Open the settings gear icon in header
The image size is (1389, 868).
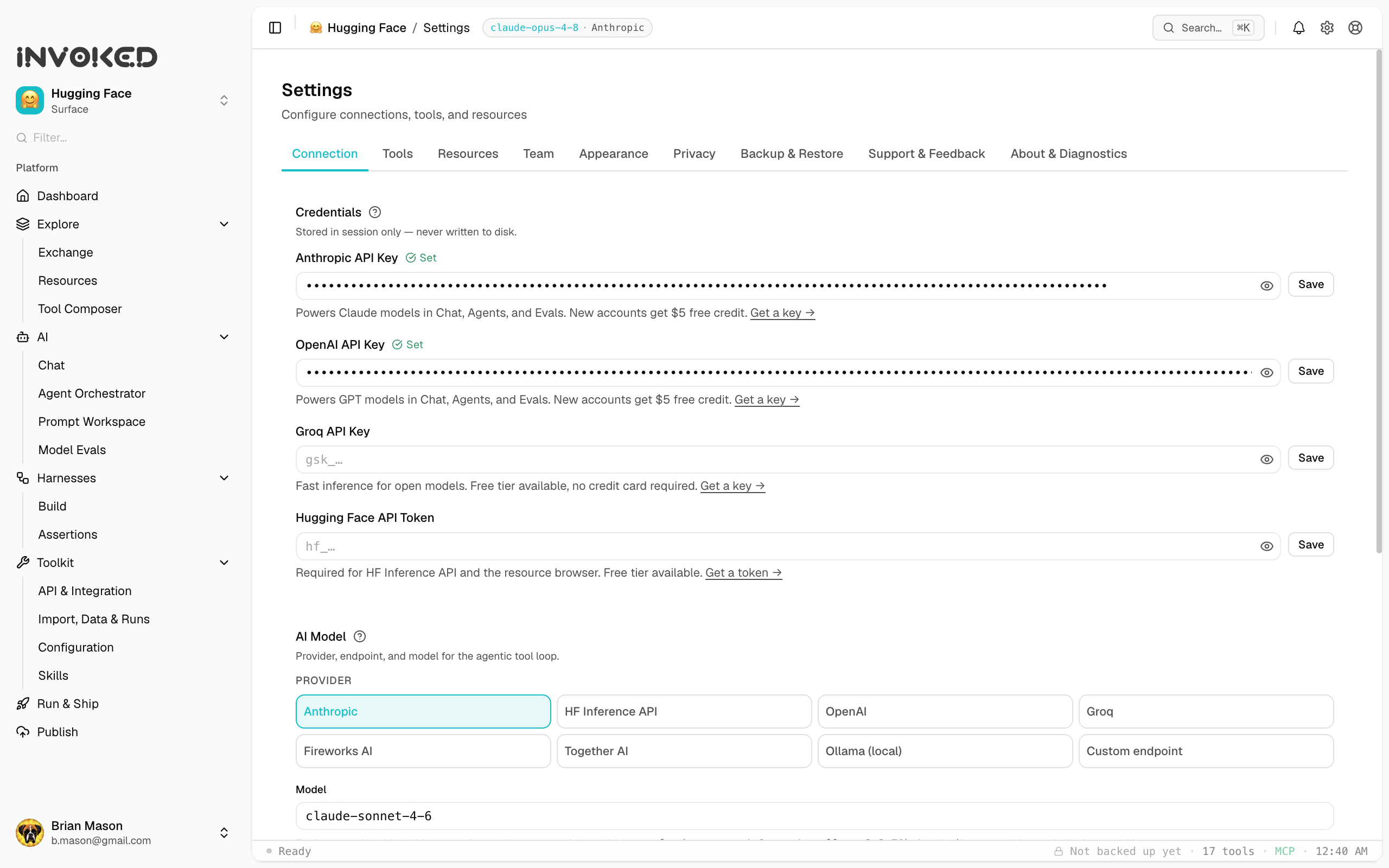coord(1327,28)
